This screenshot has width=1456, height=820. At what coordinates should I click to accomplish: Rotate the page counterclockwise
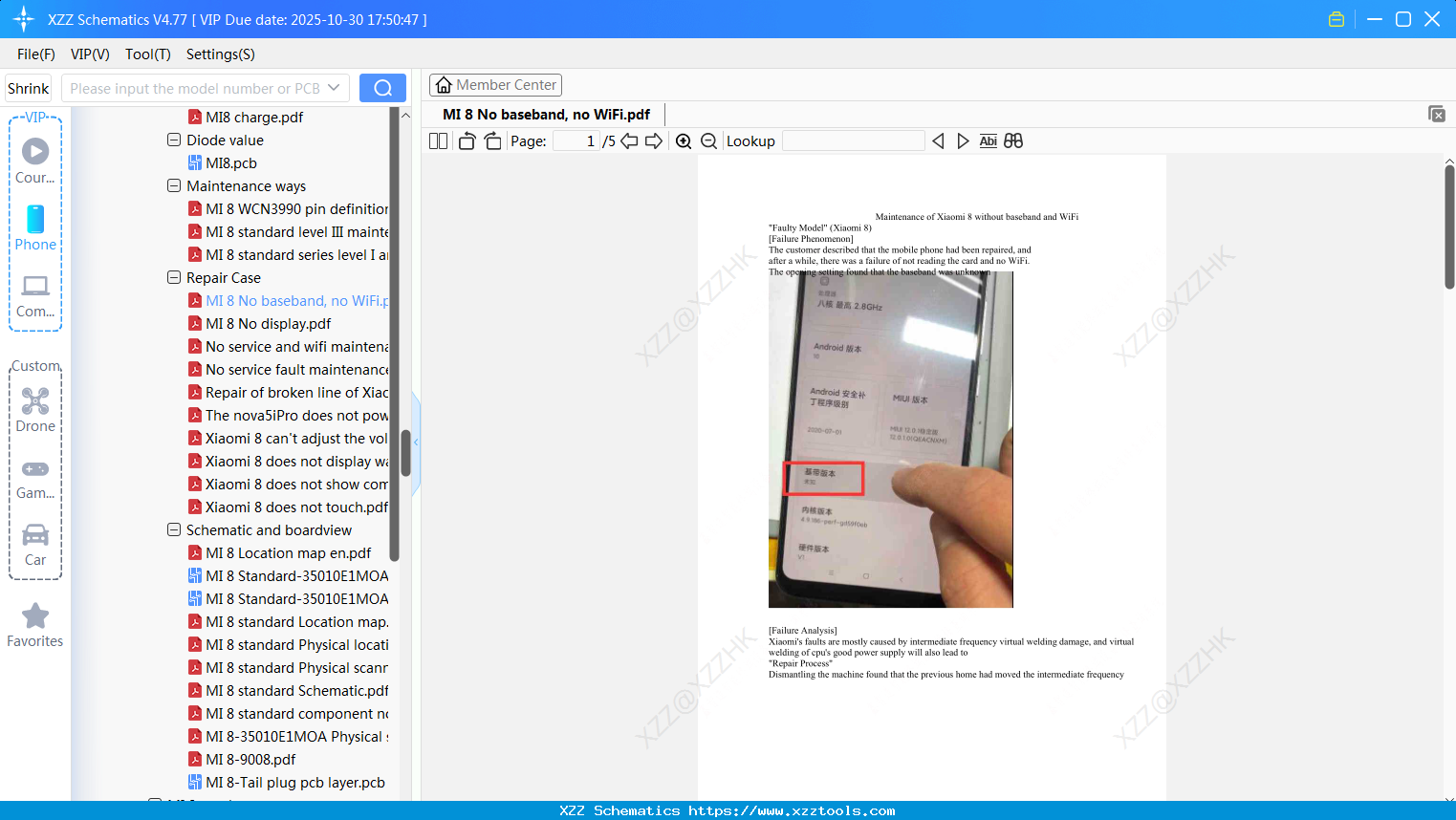coord(467,141)
